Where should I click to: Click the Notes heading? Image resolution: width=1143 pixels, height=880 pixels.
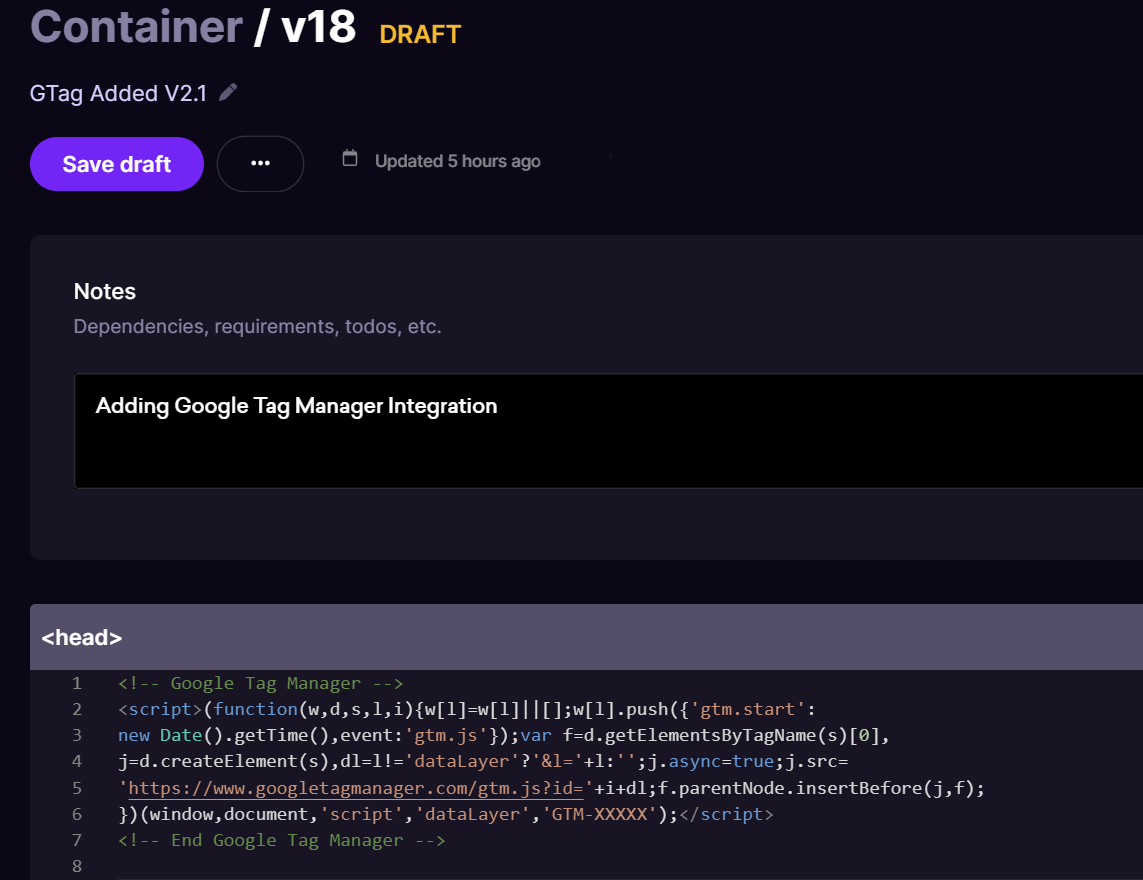point(105,292)
